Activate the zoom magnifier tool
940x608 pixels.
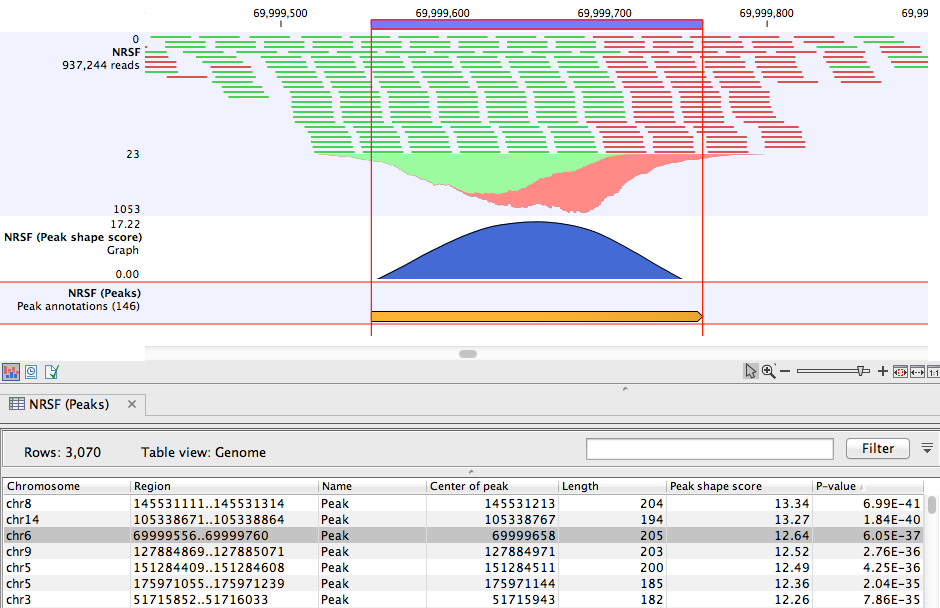click(768, 371)
